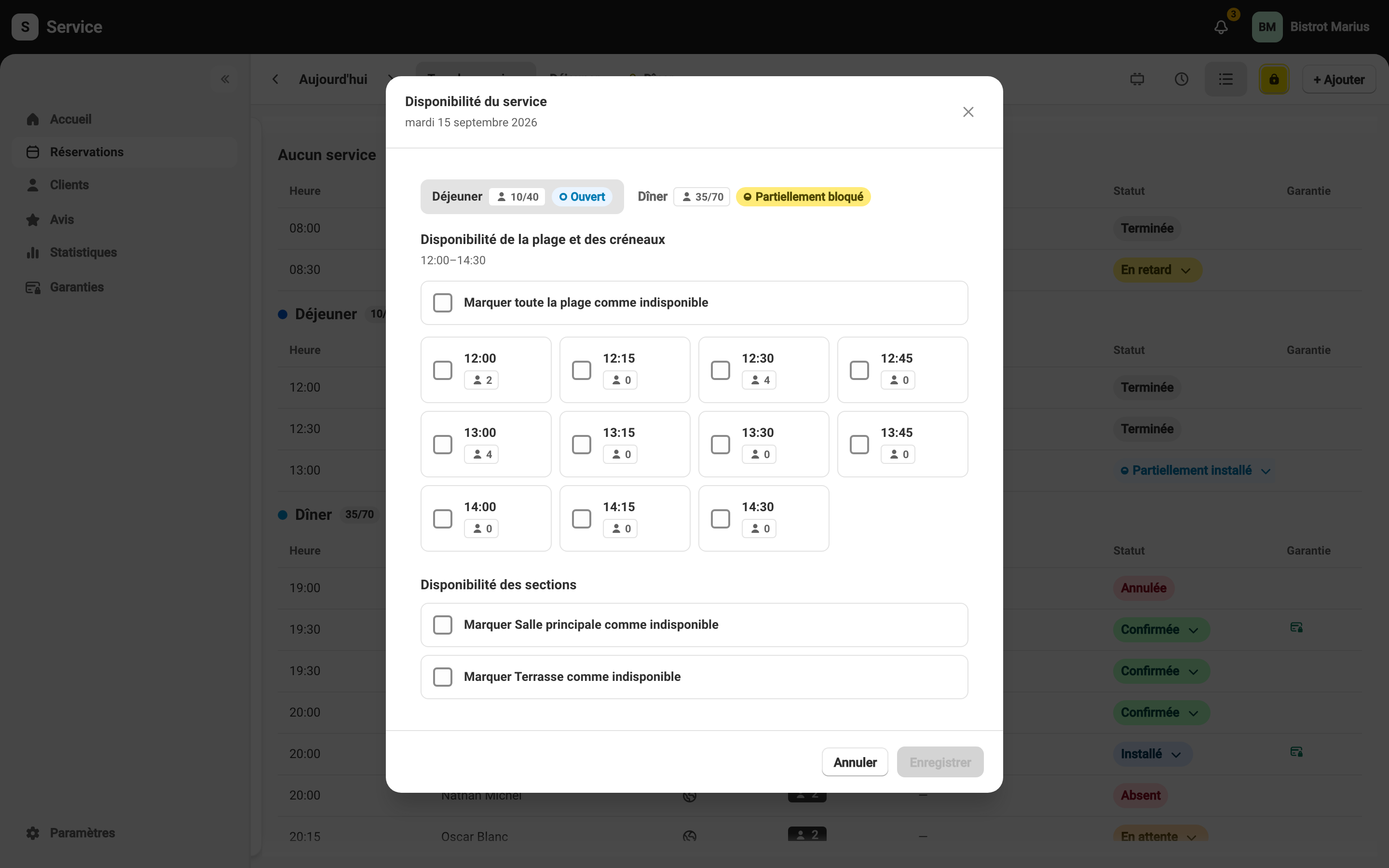Click the Oscar Blanc reservation name
Image resolution: width=1389 pixels, height=868 pixels.
pos(474,837)
